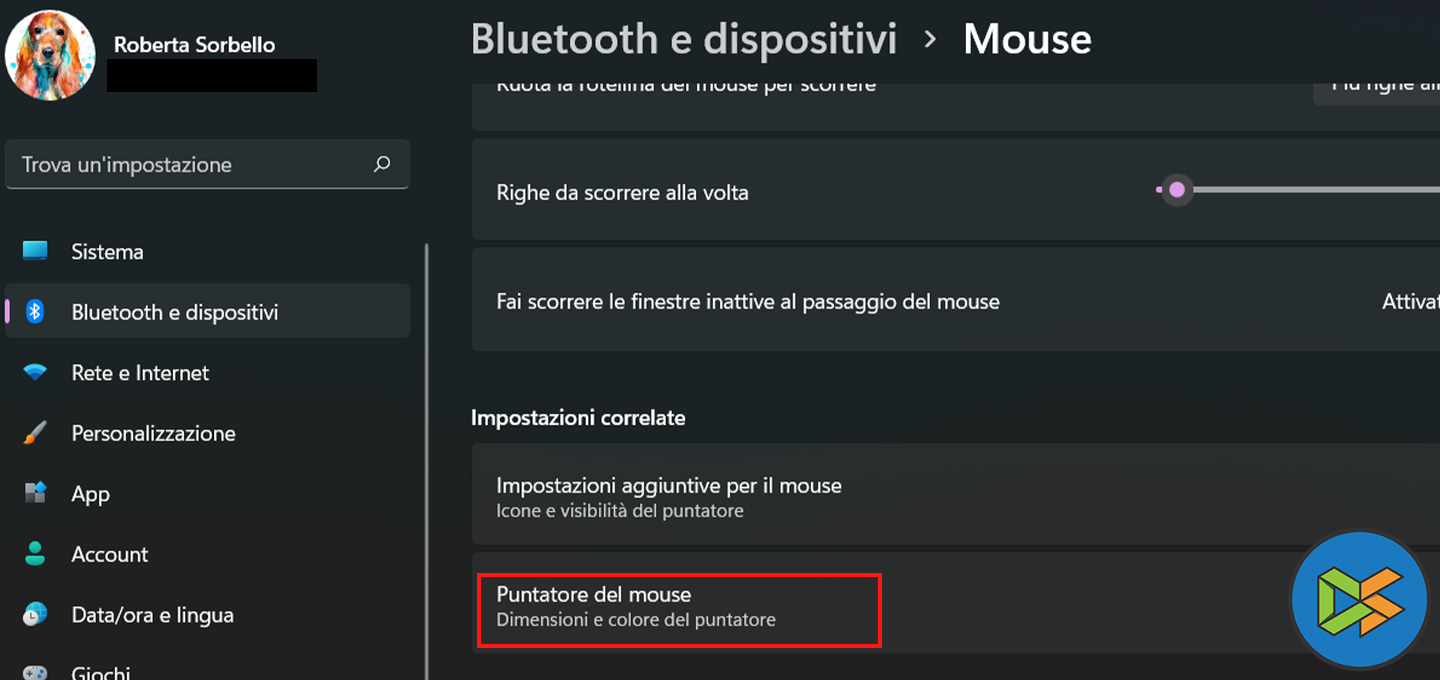
Task: Click the Righe da scorrere slider handle
Action: 1177,190
